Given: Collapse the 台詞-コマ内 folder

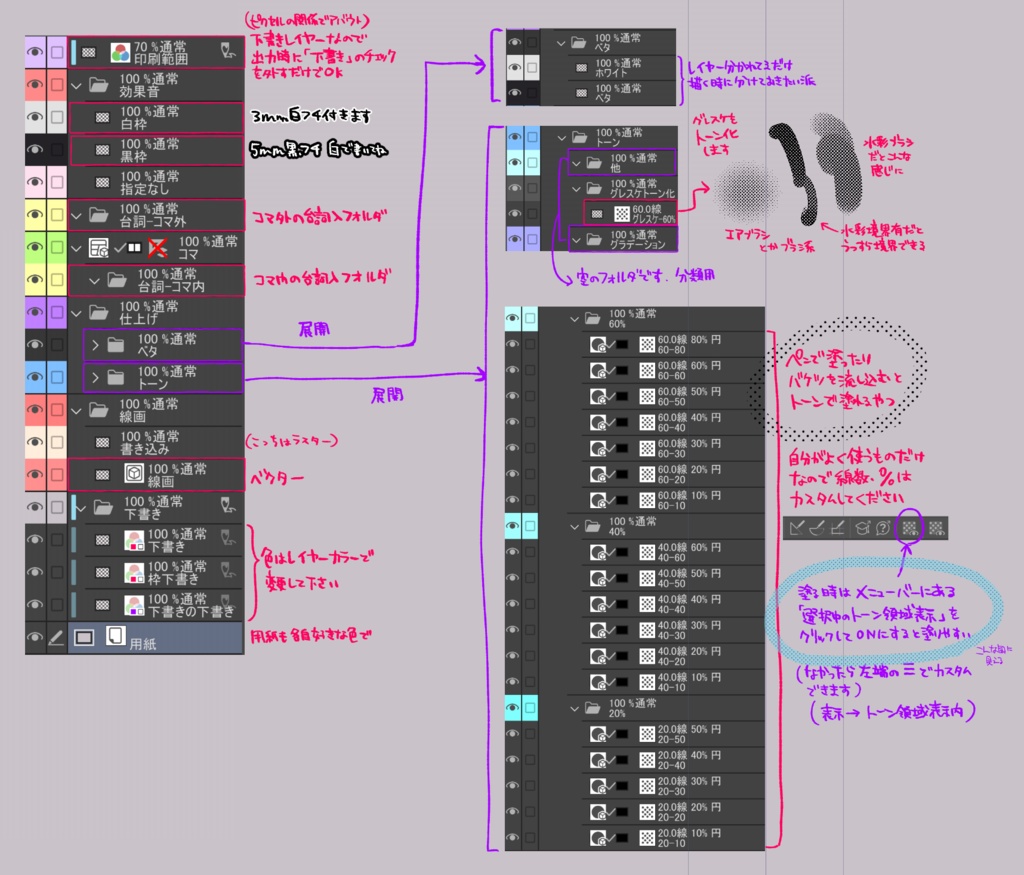Looking at the screenshot, I should click(95, 281).
